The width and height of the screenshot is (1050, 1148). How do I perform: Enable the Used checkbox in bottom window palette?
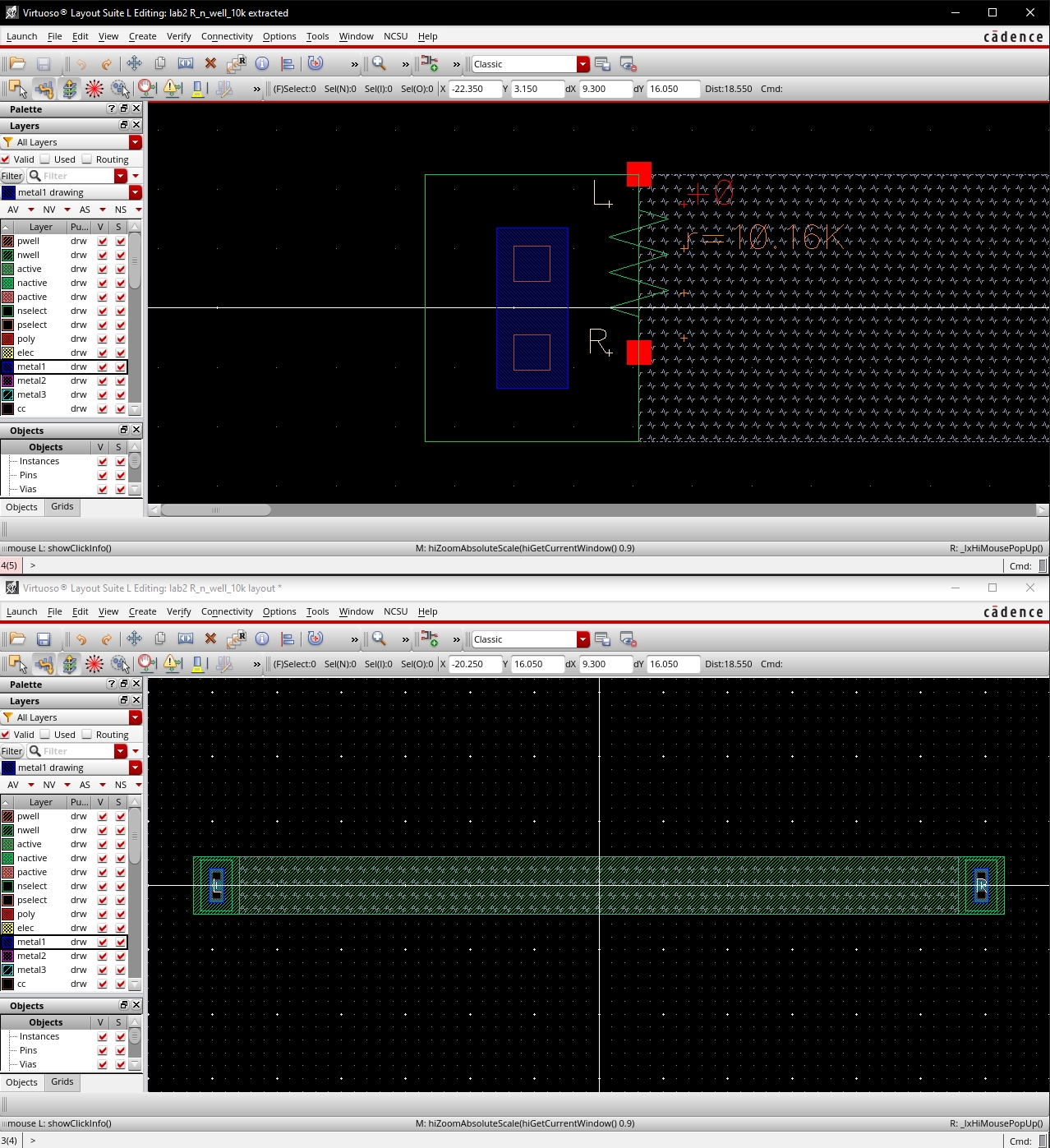point(46,735)
